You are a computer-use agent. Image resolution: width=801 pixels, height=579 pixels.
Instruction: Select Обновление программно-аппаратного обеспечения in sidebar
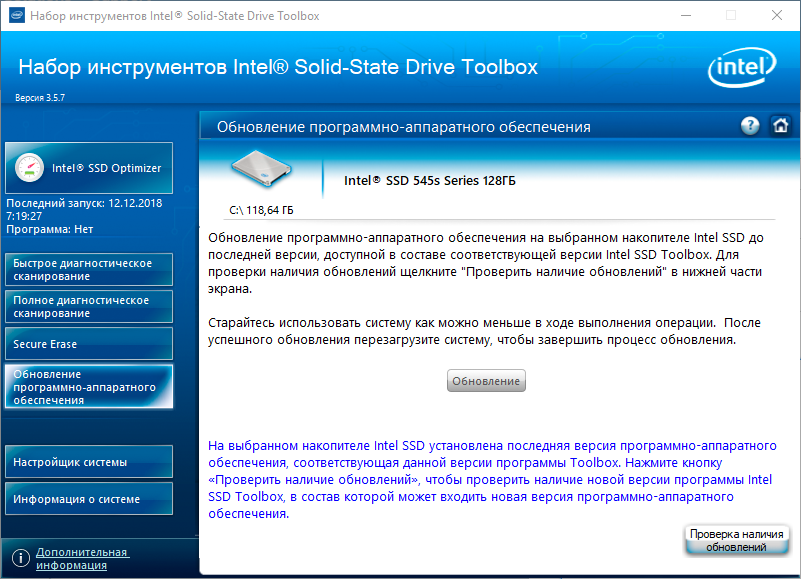pos(88,387)
